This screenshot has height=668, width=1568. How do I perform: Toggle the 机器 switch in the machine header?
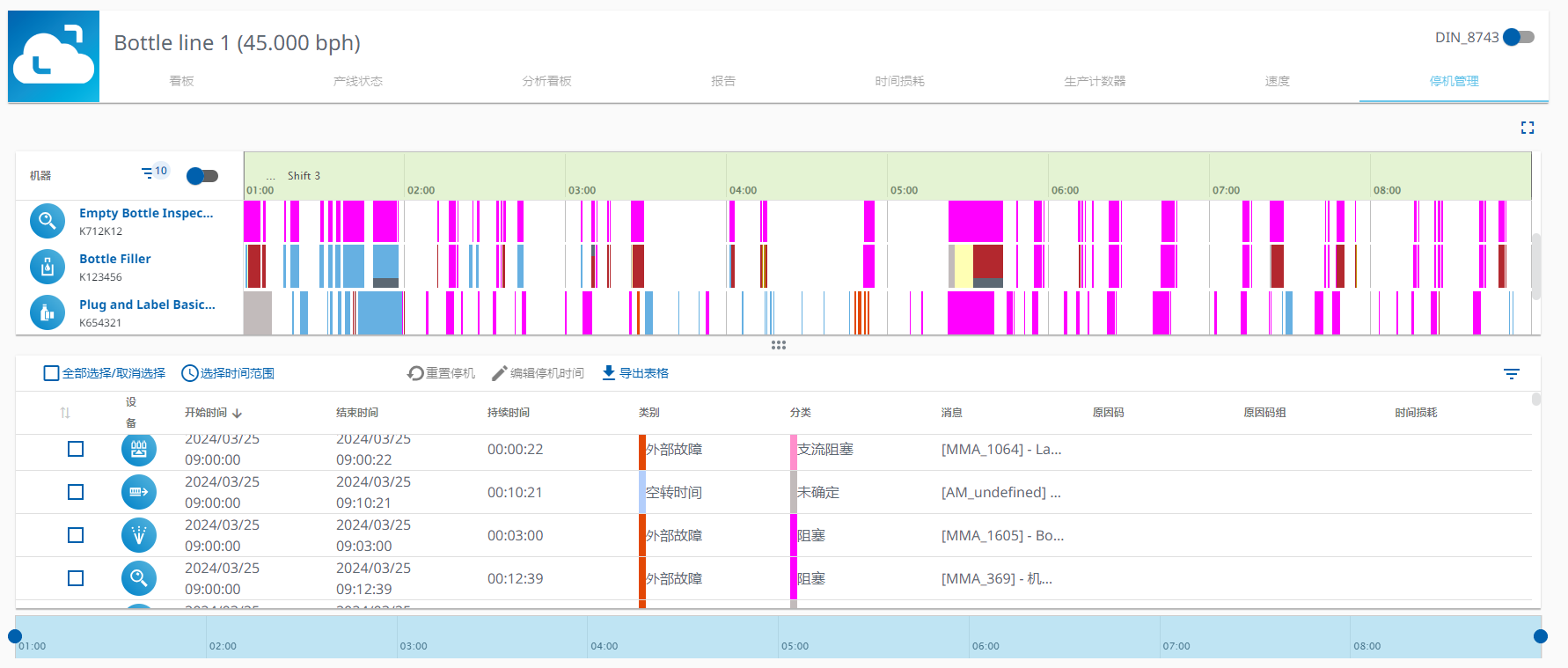coord(202,176)
